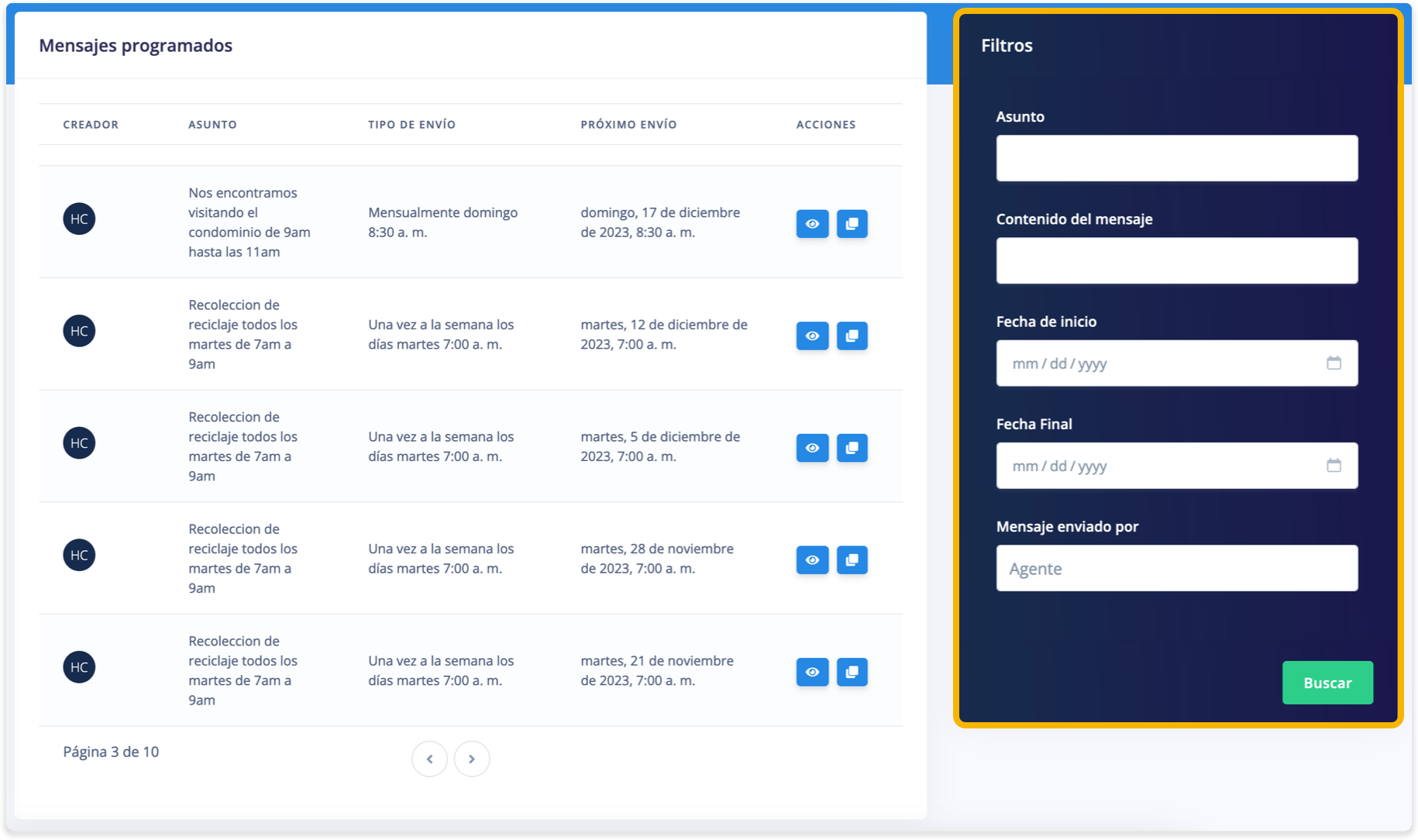The height and width of the screenshot is (840, 1418).
Task: Duplicate the message scheduled for 21 de noviembre
Action: (x=852, y=673)
